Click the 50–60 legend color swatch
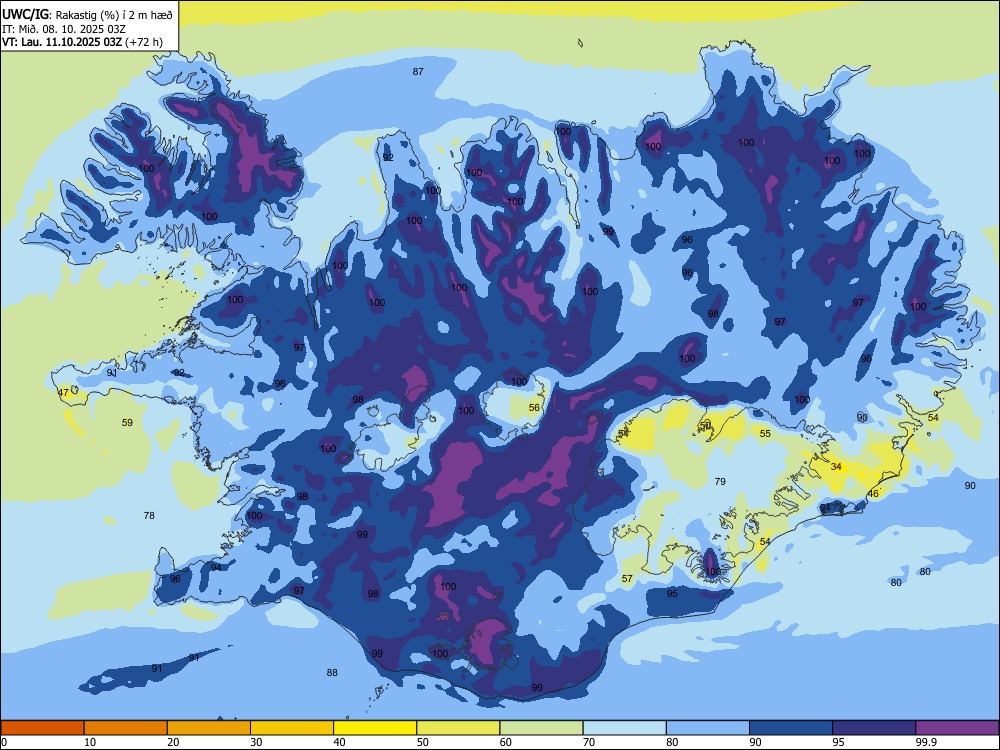 (x=458, y=728)
